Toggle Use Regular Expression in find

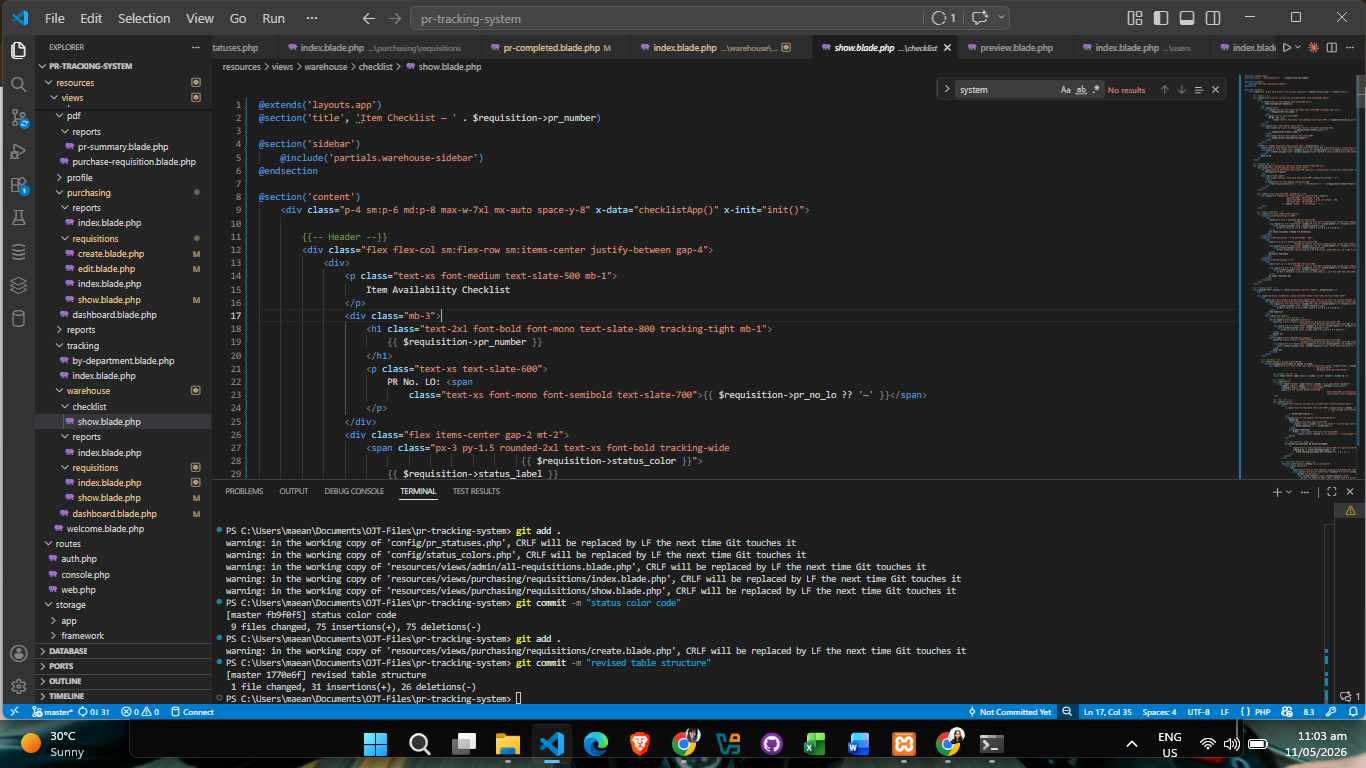pos(1096,90)
